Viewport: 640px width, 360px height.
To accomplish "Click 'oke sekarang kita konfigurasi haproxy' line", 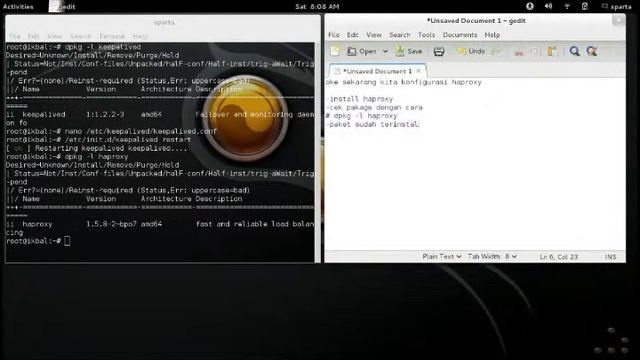I will point(404,82).
